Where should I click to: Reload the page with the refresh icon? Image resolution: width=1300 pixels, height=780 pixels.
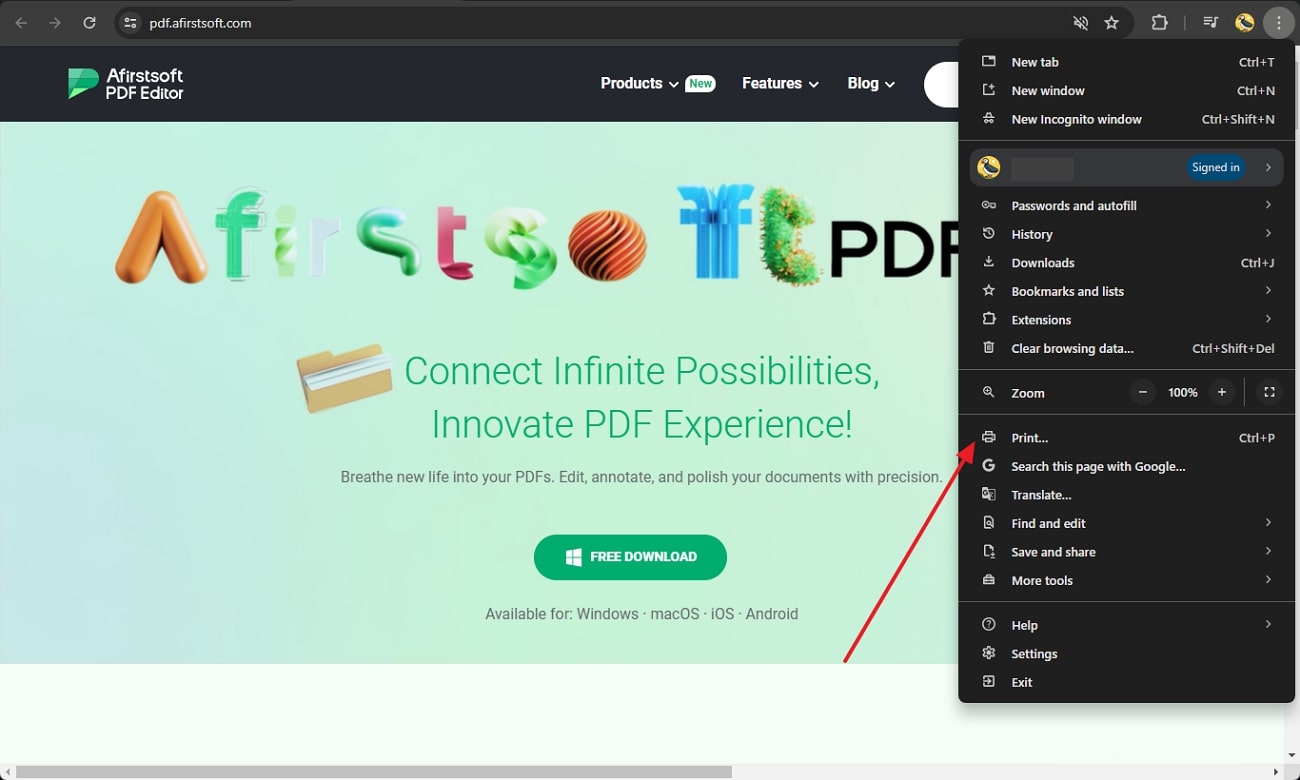point(89,22)
